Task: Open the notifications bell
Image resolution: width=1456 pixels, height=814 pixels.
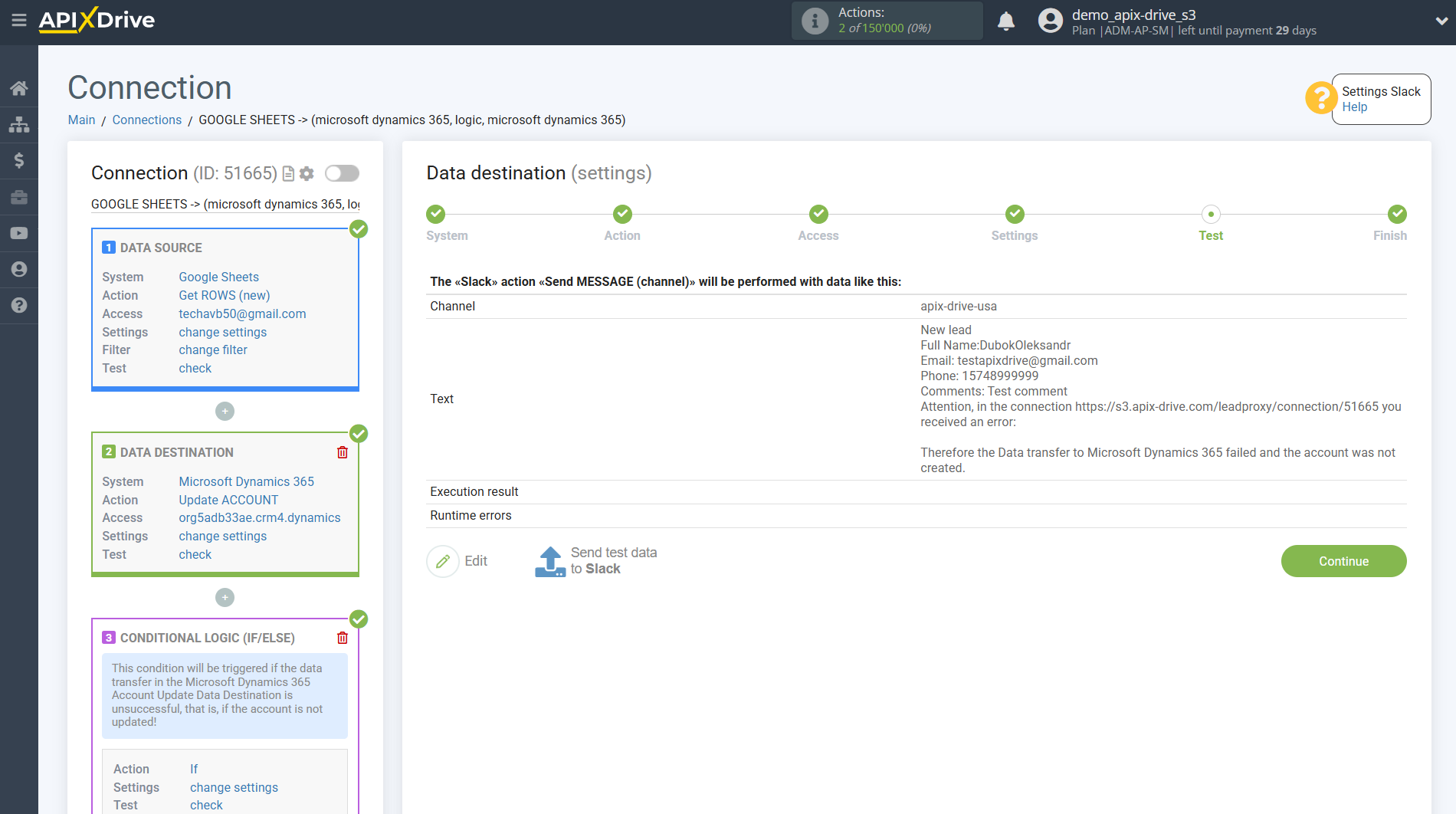Action: [x=1006, y=21]
